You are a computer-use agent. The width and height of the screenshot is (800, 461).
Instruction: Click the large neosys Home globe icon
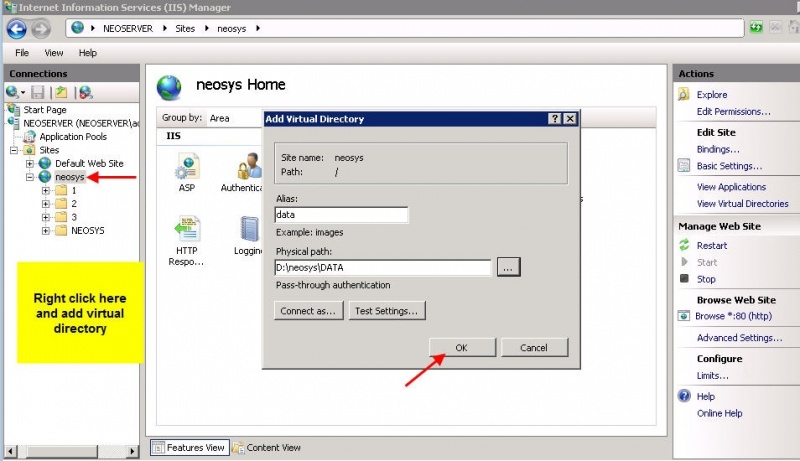coord(169,87)
